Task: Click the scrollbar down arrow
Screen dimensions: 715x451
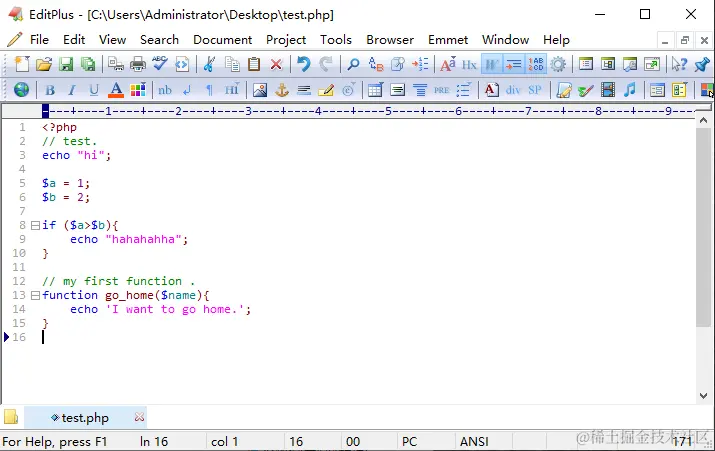Action: point(703,396)
